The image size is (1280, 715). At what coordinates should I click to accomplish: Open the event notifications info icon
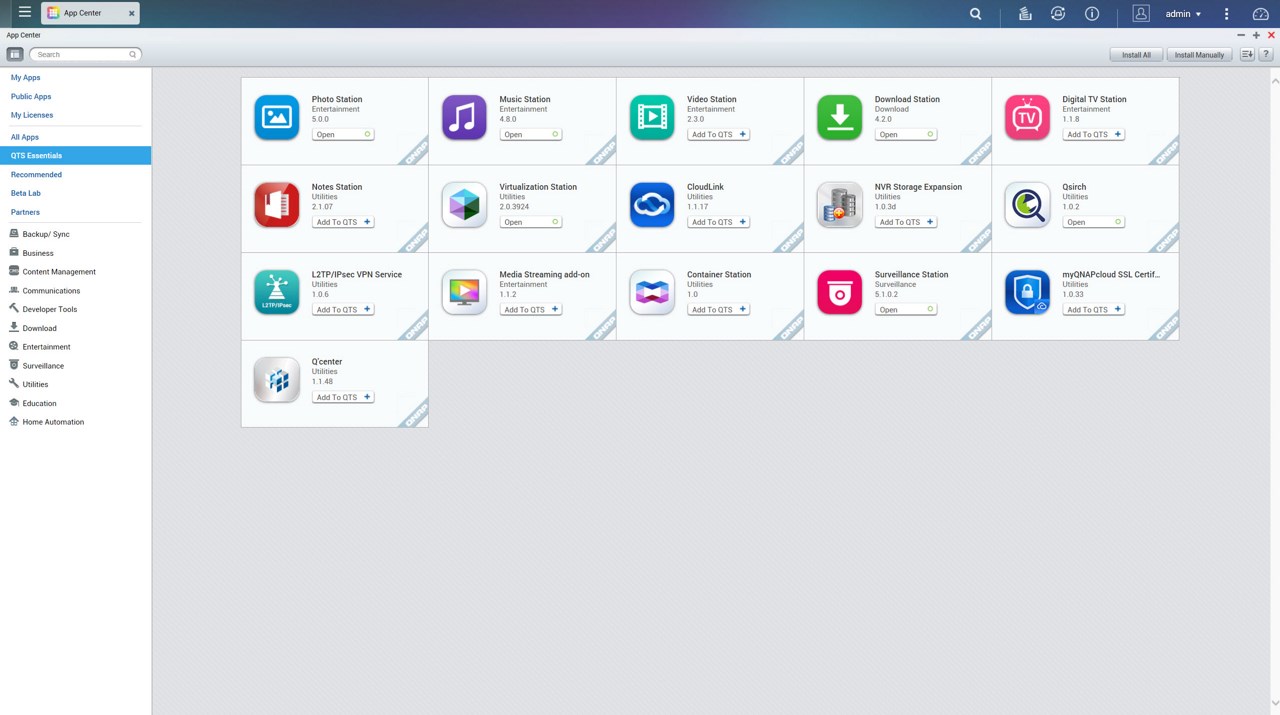(x=1092, y=14)
